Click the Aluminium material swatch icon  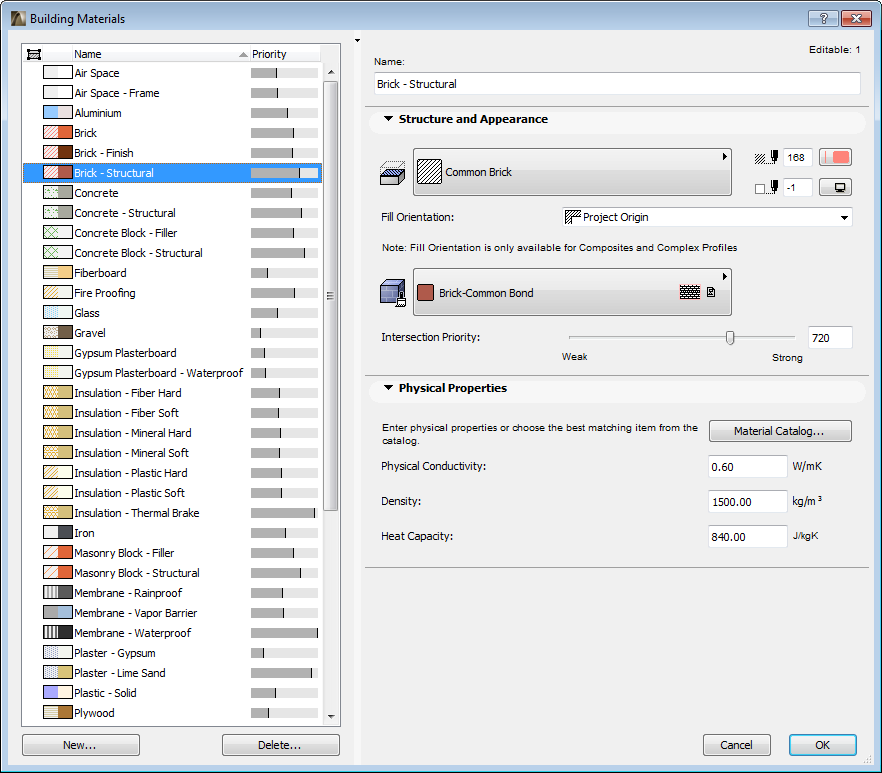[58, 113]
